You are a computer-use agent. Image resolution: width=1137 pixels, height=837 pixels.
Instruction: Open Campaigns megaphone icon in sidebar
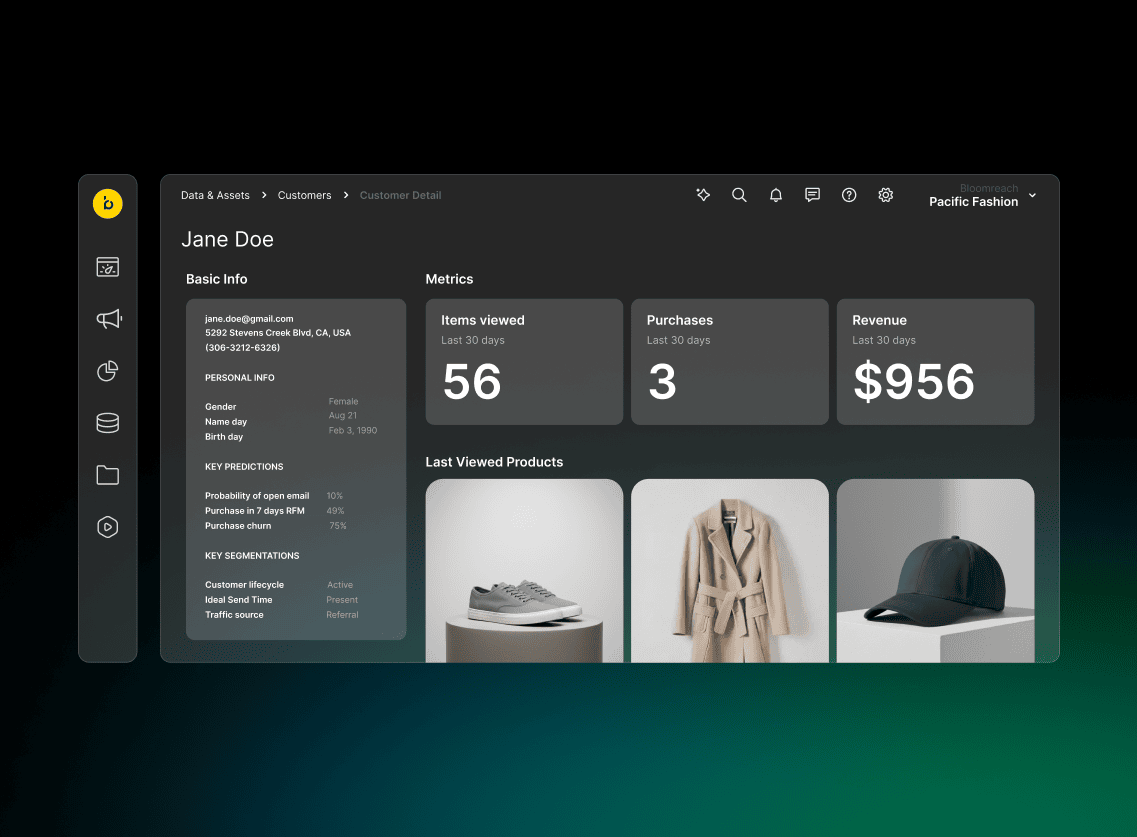pos(108,319)
